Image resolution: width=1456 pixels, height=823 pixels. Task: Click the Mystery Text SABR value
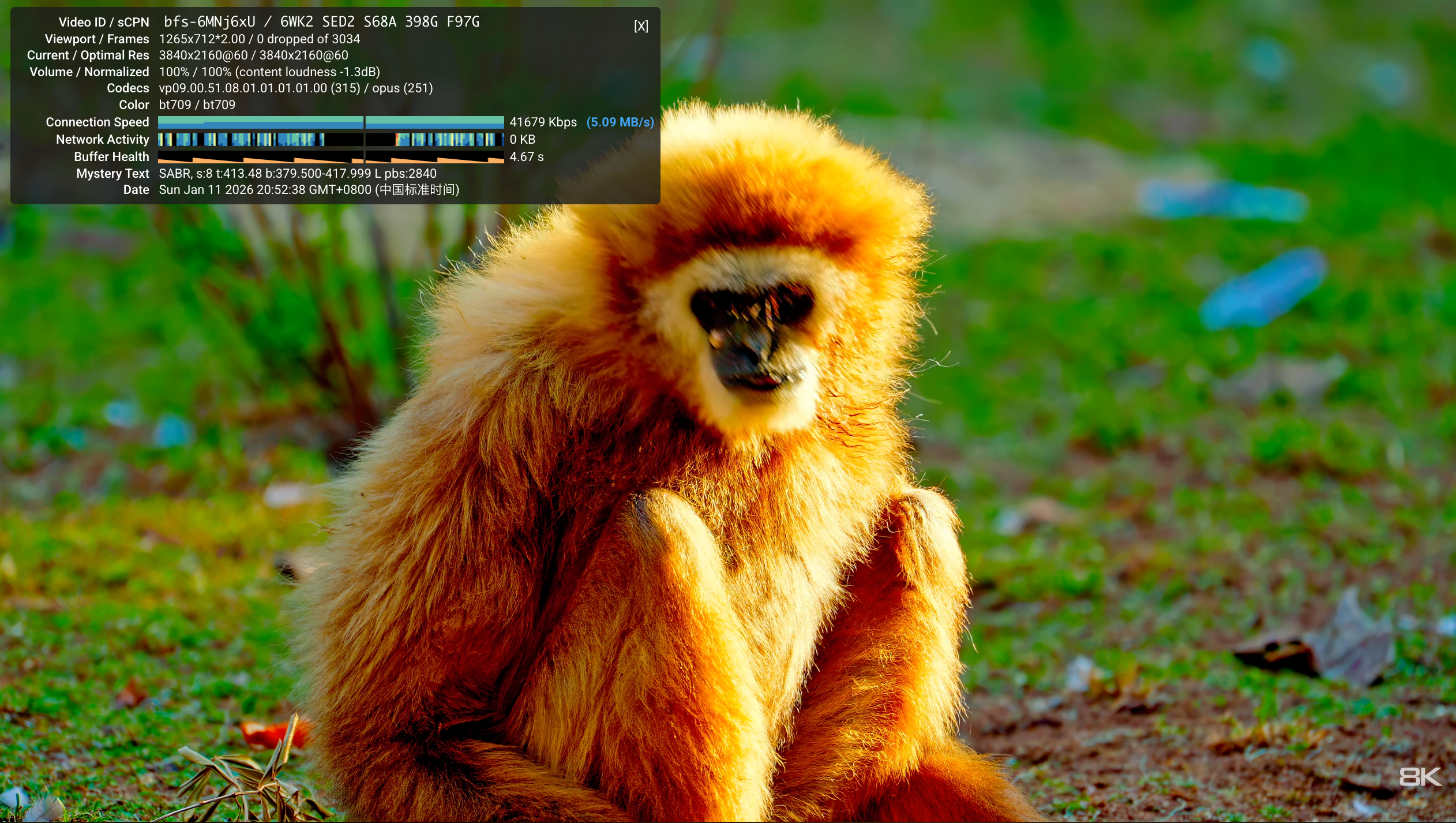297,174
